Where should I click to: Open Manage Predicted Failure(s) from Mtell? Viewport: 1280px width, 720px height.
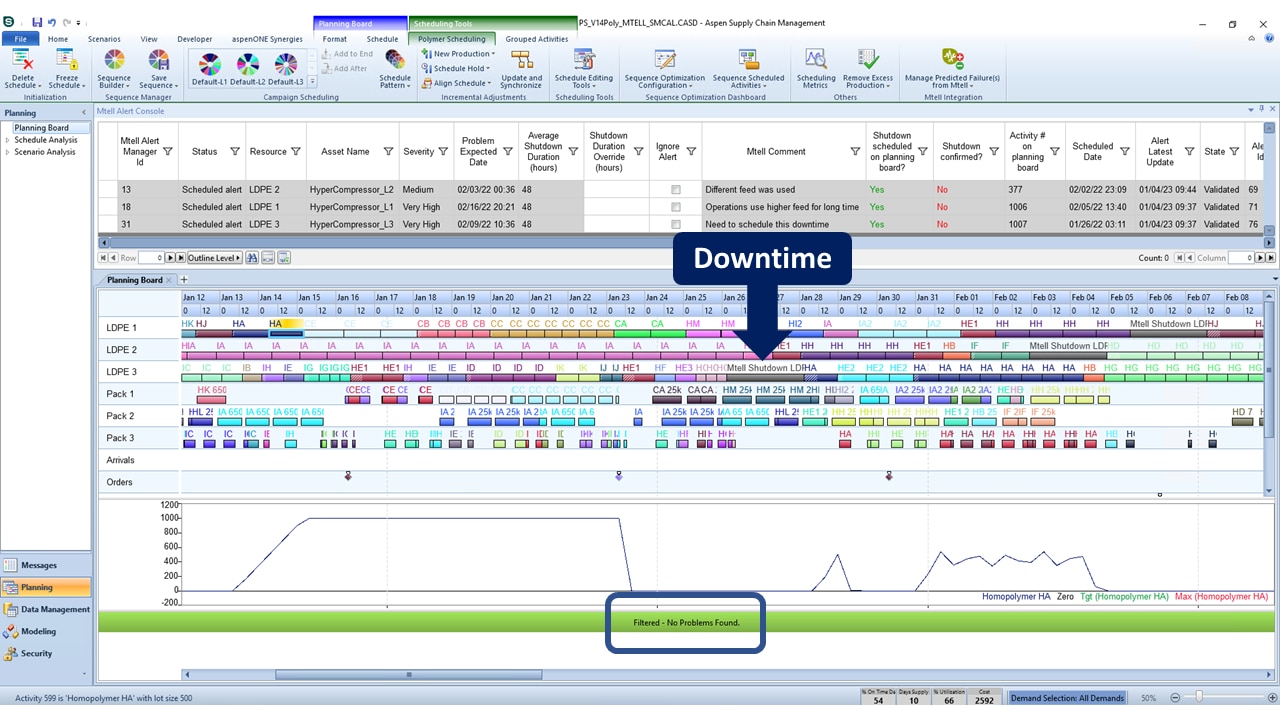[952, 68]
